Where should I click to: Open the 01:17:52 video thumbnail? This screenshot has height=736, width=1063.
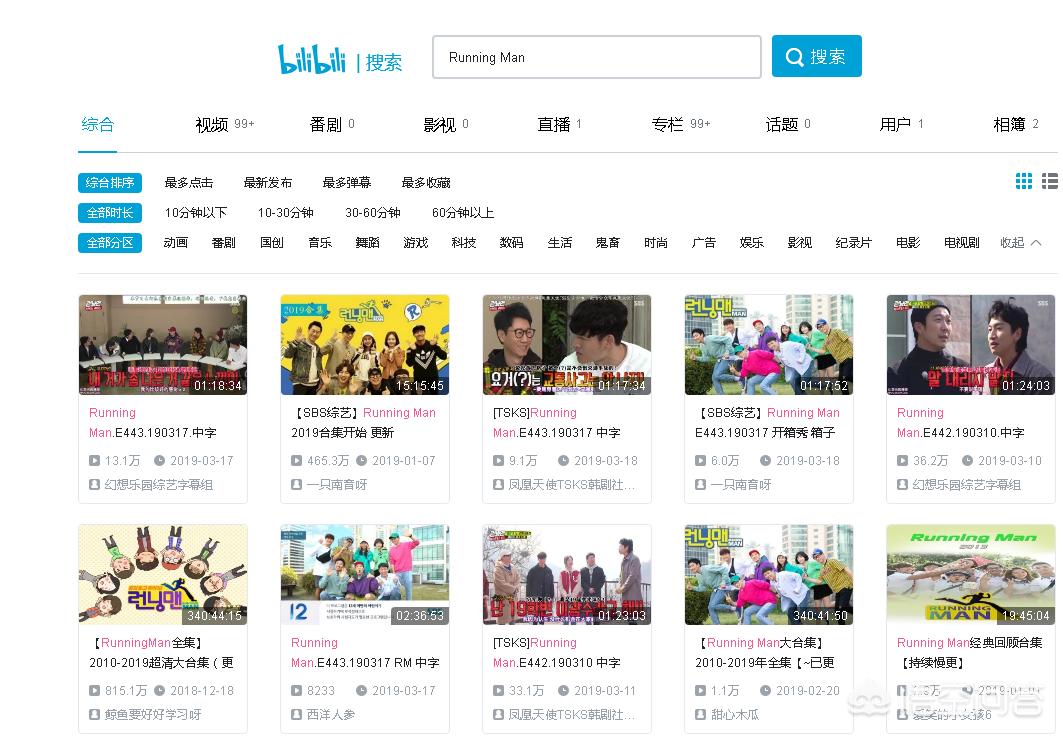pyautogui.click(x=769, y=345)
